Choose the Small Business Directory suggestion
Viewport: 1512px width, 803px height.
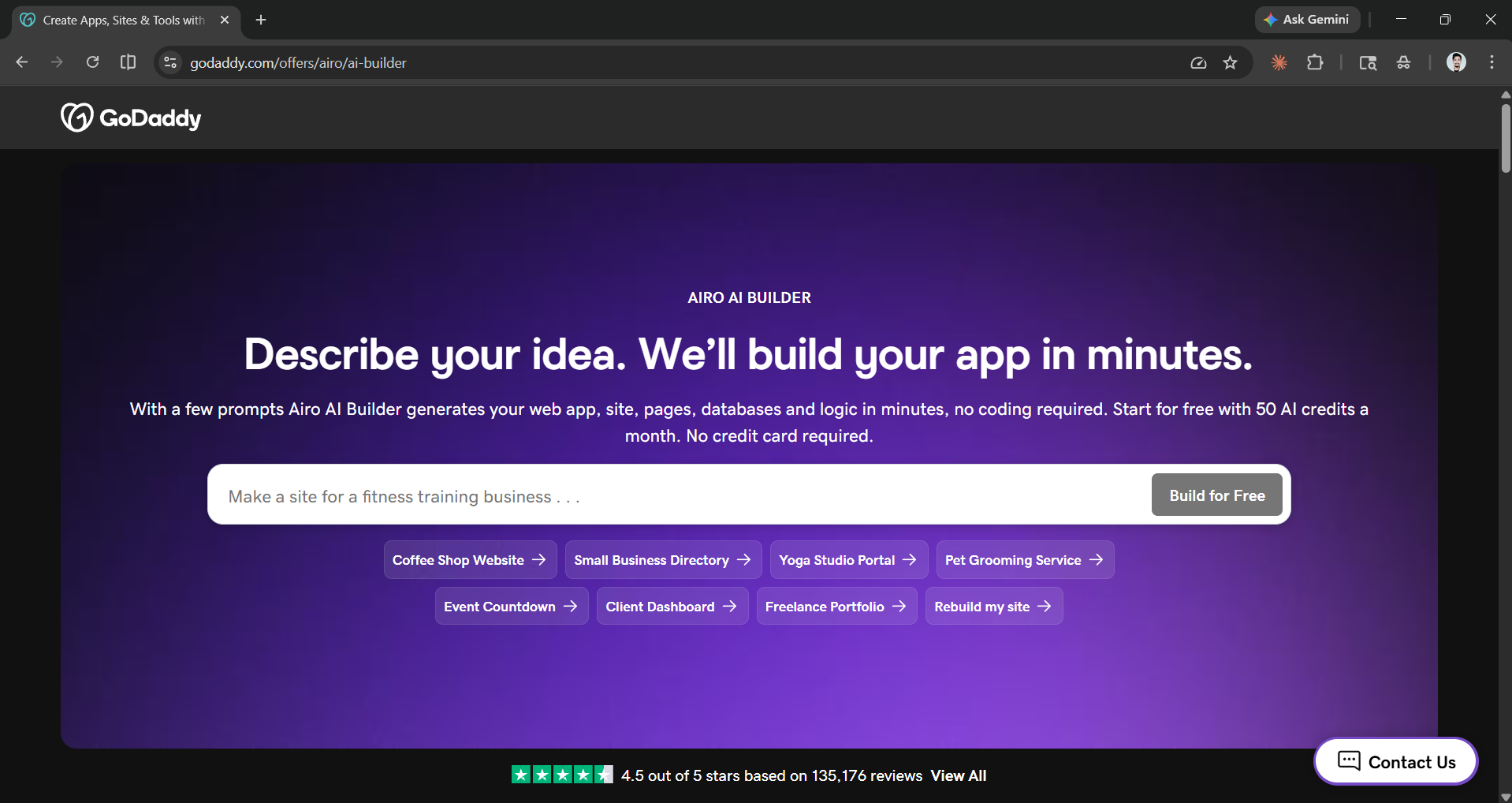coord(663,560)
